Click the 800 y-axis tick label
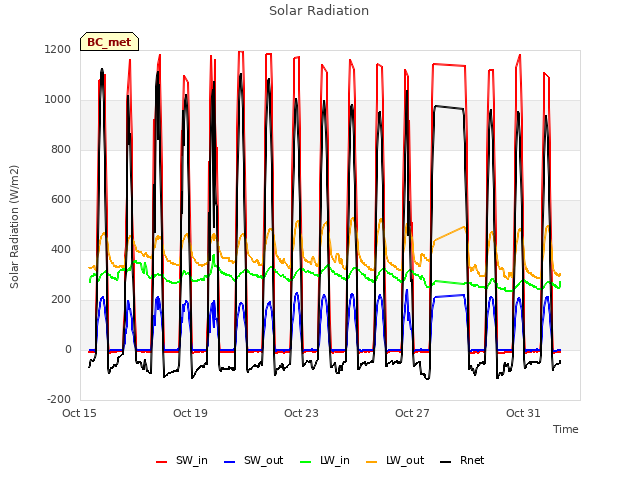The height and width of the screenshot is (480, 640). click(61, 149)
